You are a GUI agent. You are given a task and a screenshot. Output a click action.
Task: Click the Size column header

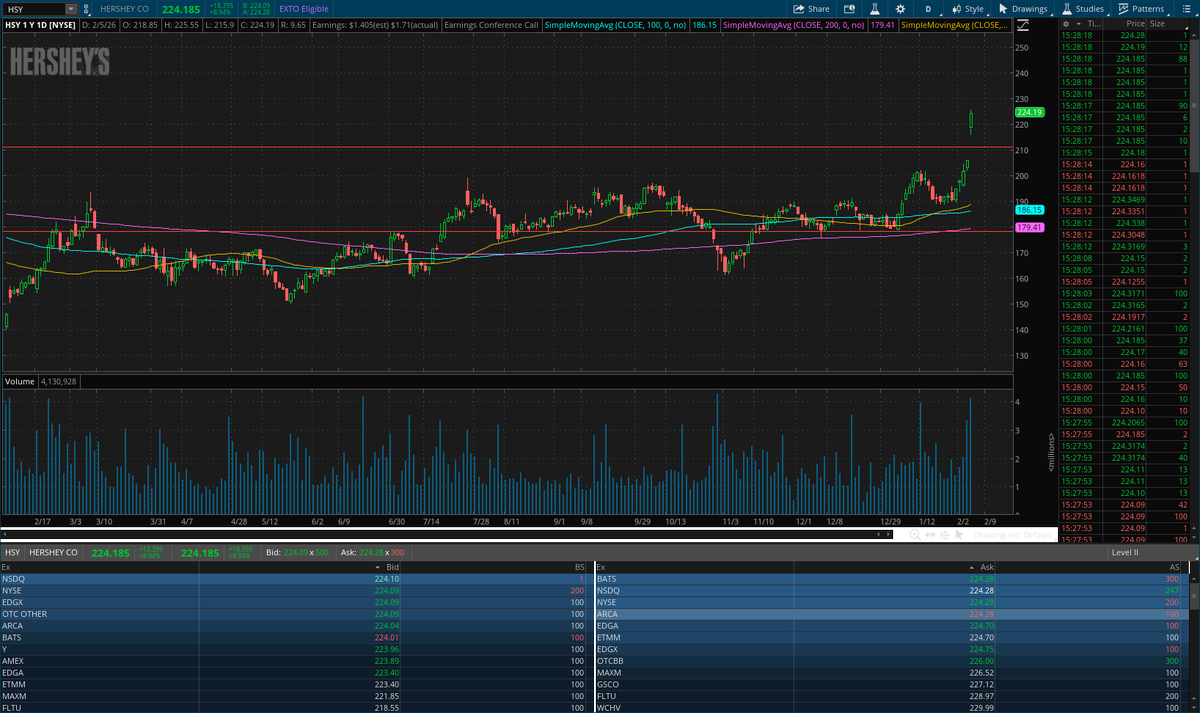[x=1157, y=22]
